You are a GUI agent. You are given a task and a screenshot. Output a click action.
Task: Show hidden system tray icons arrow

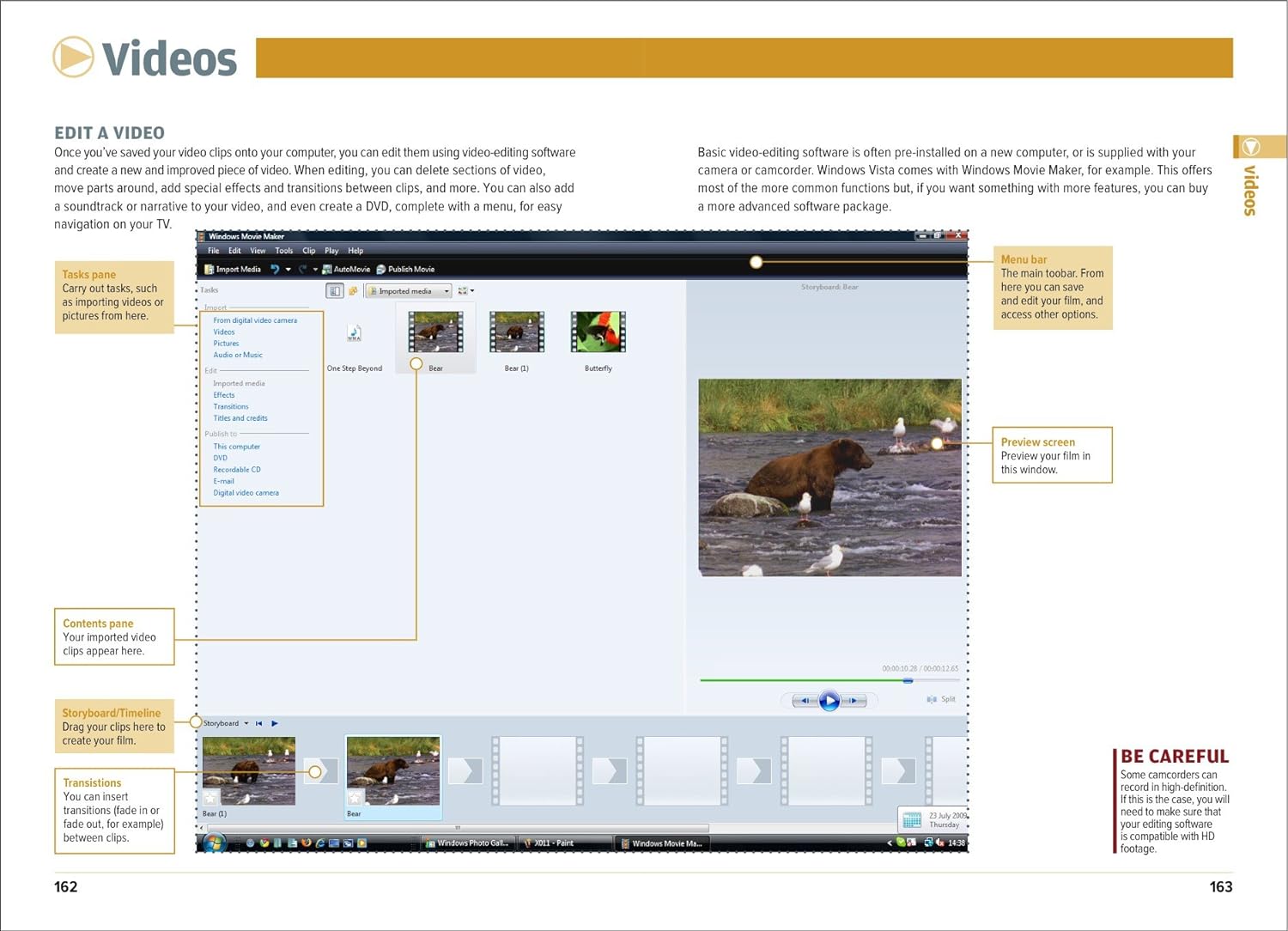[890, 843]
